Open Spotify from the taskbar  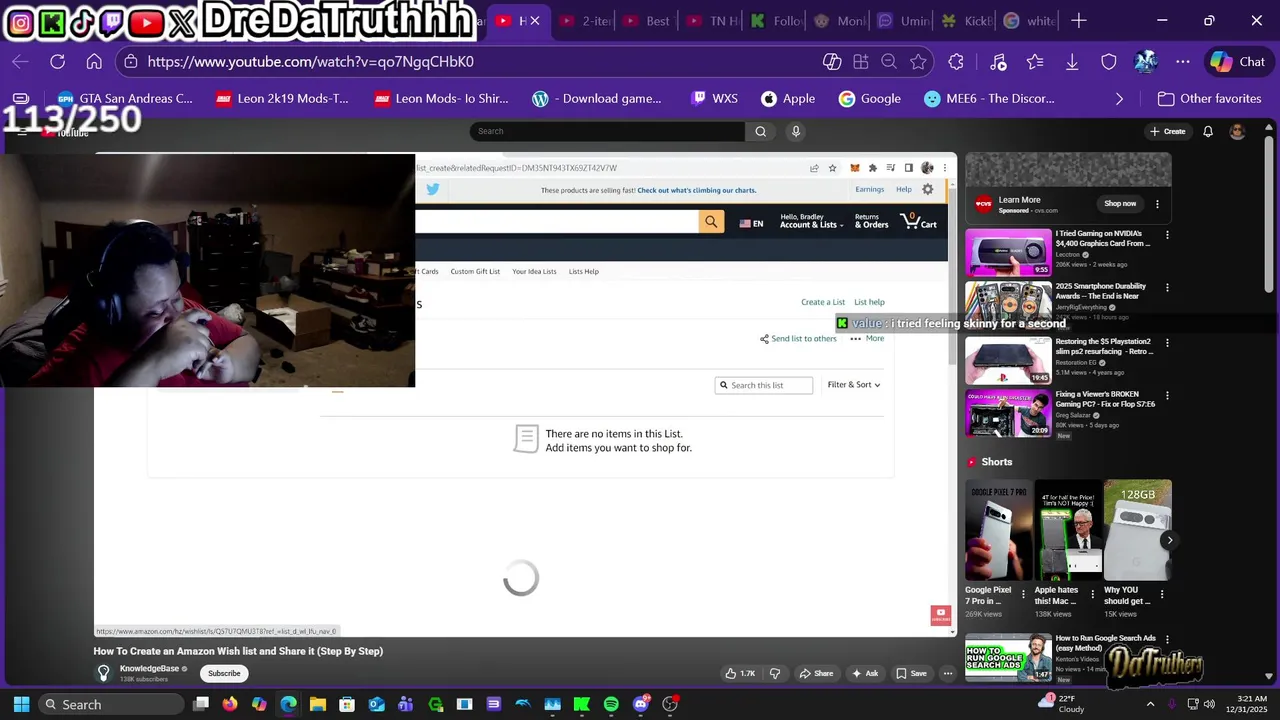tap(611, 704)
